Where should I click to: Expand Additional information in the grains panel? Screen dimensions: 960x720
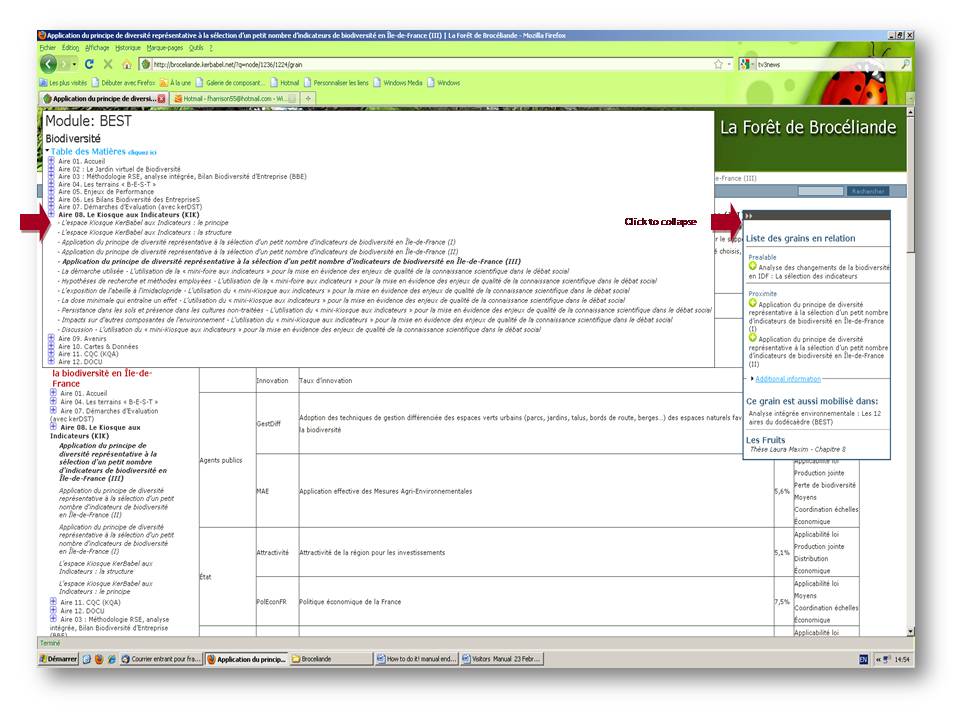point(787,379)
